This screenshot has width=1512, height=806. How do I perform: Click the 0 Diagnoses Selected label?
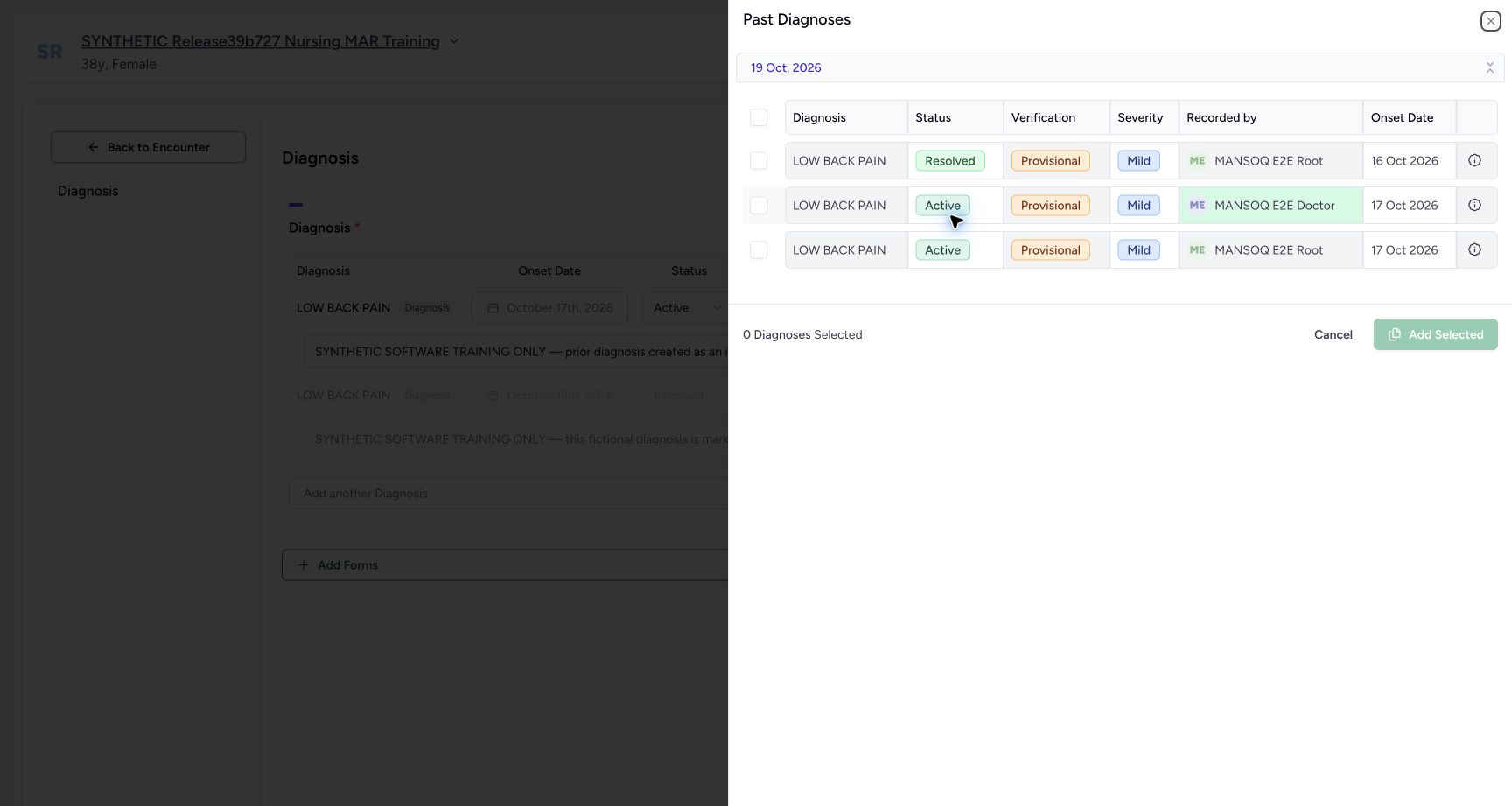(x=802, y=334)
